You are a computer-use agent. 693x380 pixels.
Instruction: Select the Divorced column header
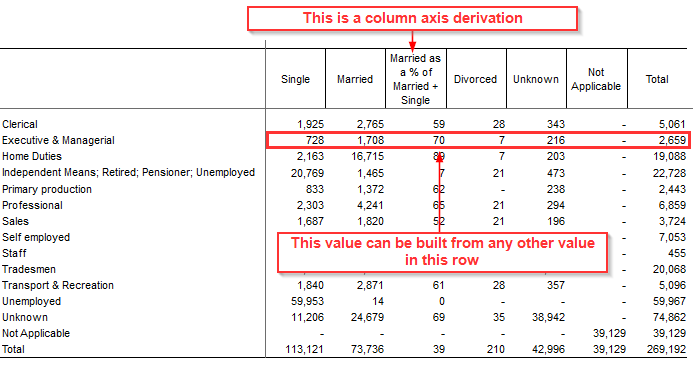coord(475,79)
